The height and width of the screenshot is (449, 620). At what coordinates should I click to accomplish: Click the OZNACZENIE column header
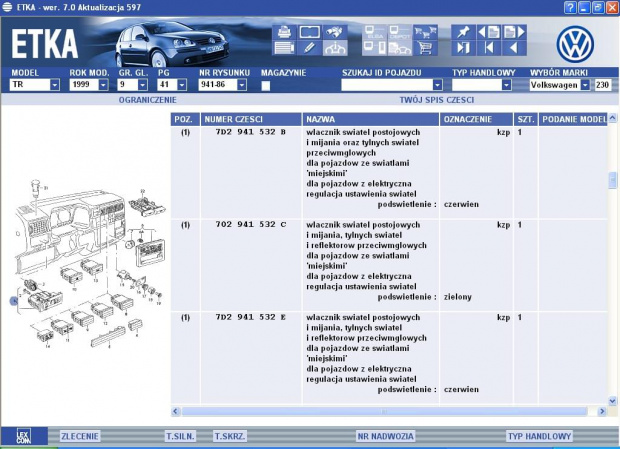tap(476, 119)
